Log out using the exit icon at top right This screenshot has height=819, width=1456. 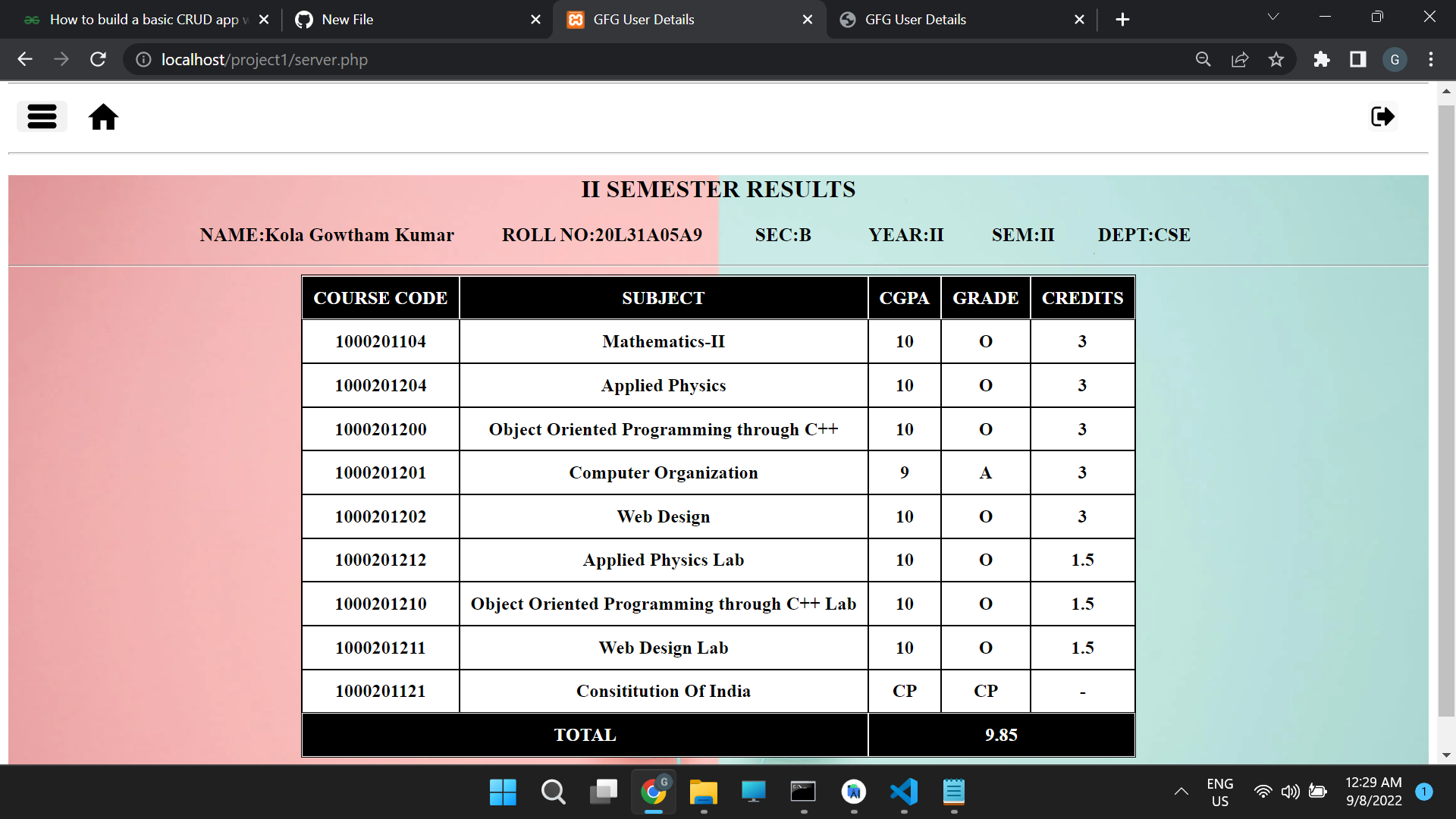(1382, 116)
